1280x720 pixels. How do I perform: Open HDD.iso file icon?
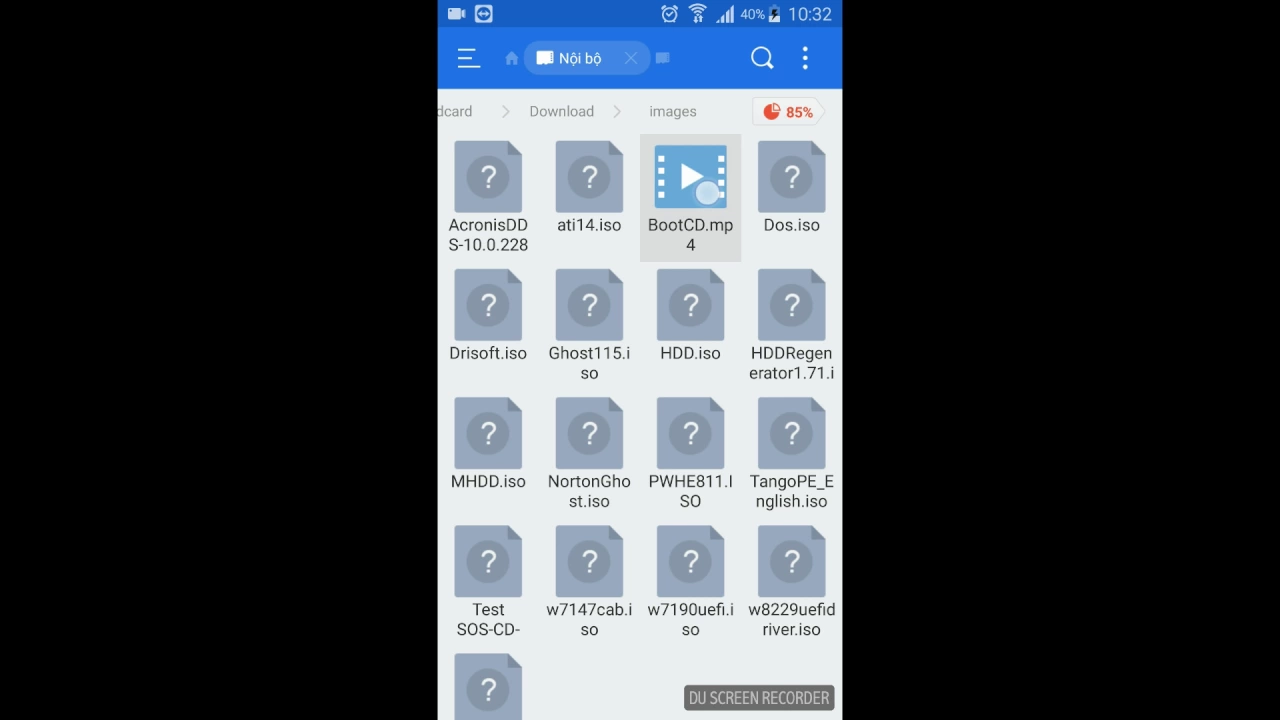point(690,305)
